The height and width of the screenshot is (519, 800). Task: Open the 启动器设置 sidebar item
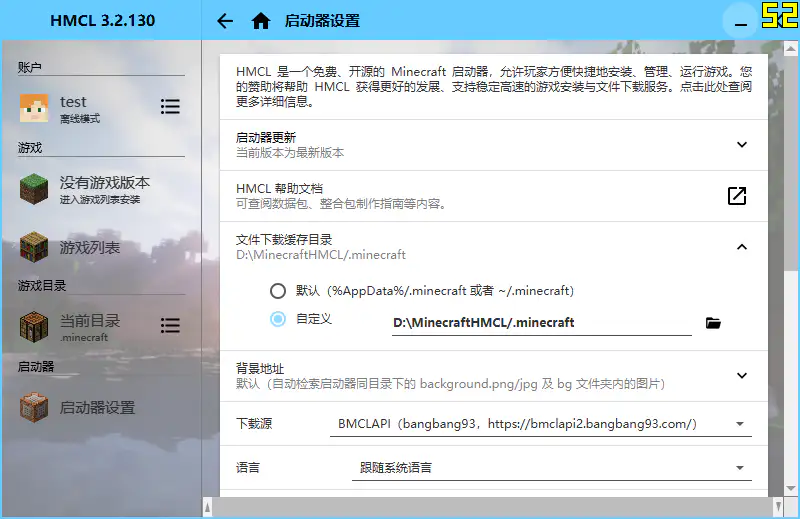click(x=102, y=407)
